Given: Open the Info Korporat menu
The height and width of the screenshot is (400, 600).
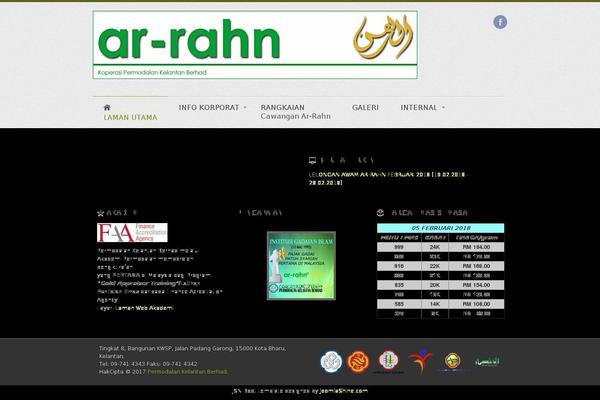Looking at the screenshot, I should [x=209, y=108].
